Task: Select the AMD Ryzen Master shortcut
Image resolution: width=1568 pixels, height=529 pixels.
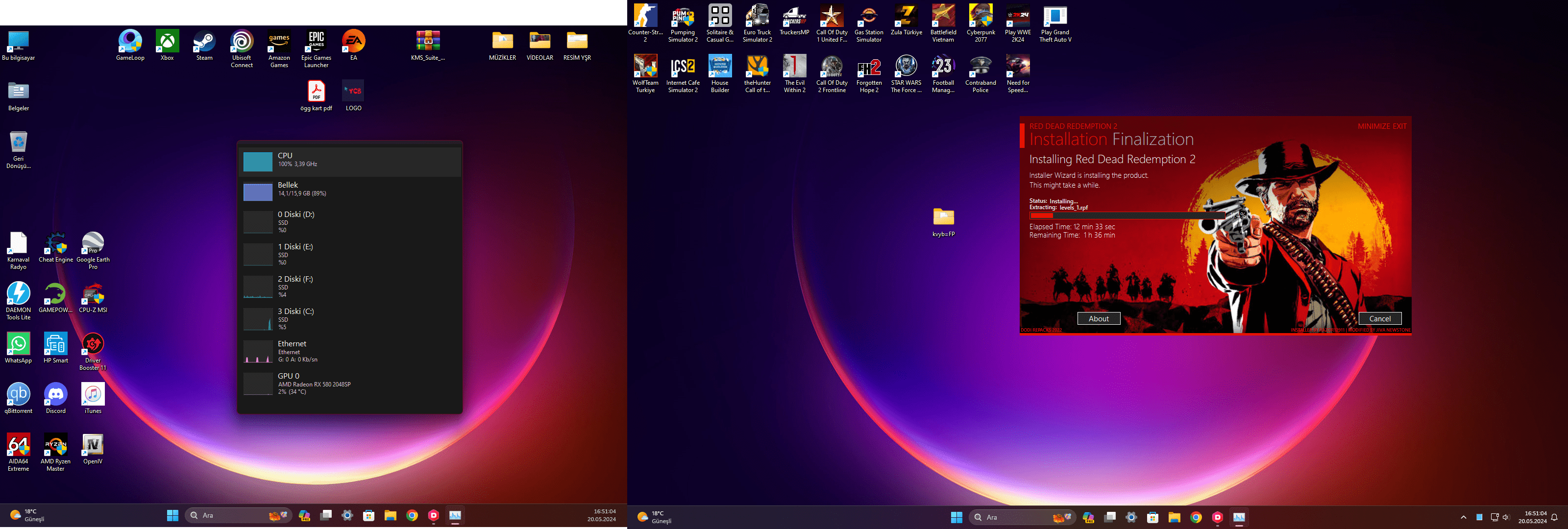Action: pyautogui.click(x=55, y=453)
